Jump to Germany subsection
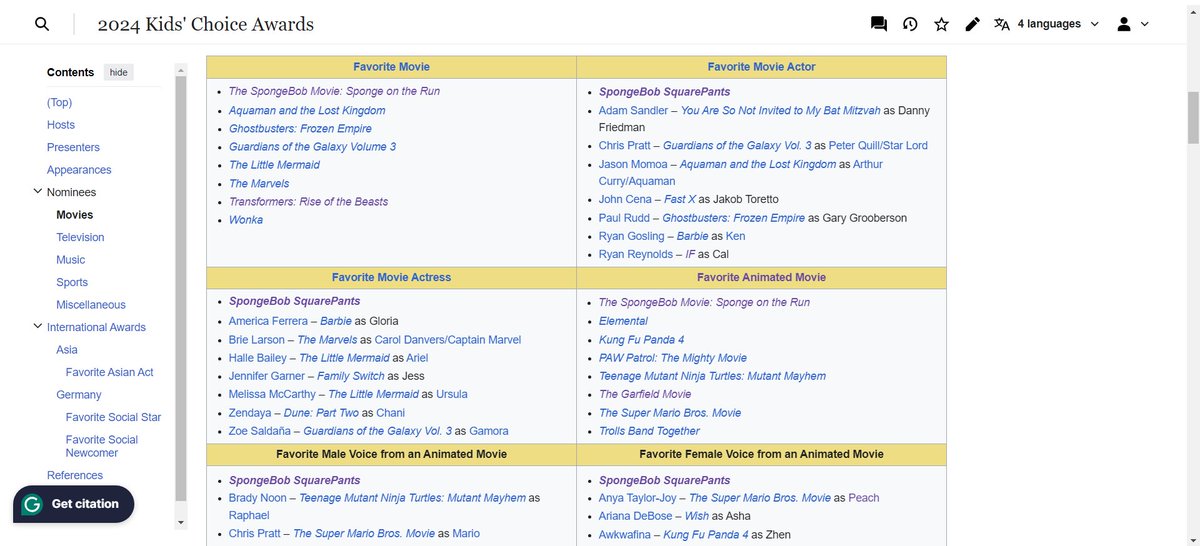 click(79, 395)
